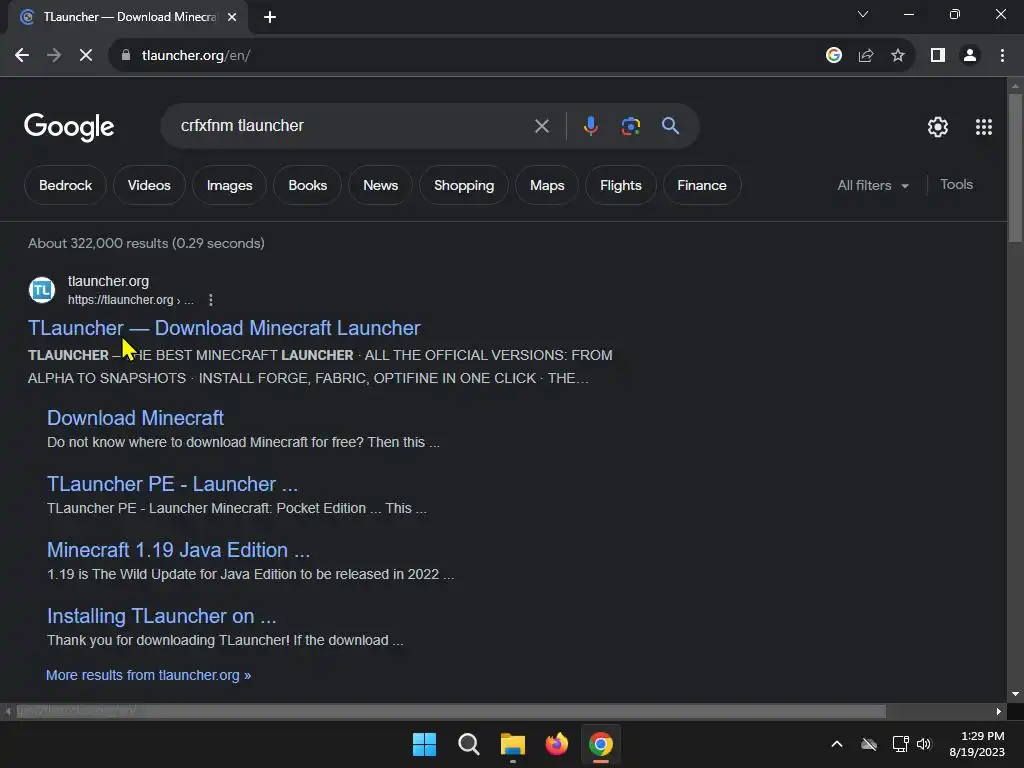Open More results from tlauncher.org
Screen dimensions: 1024x768
[148, 675]
